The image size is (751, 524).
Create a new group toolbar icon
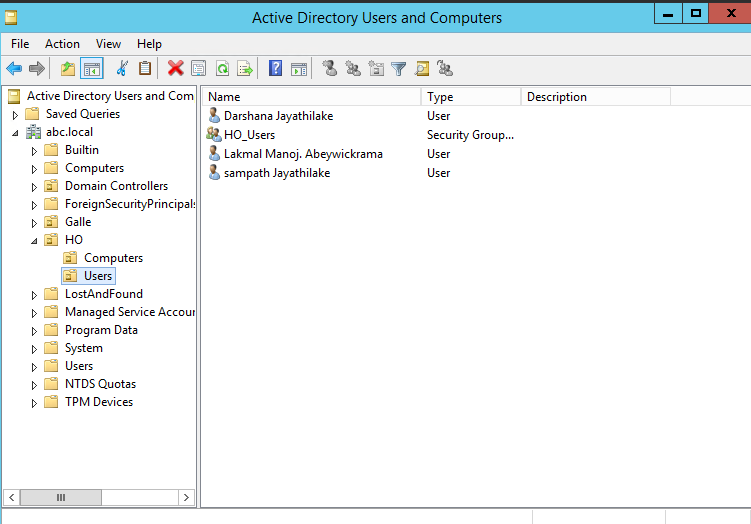pyautogui.click(x=353, y=68)
